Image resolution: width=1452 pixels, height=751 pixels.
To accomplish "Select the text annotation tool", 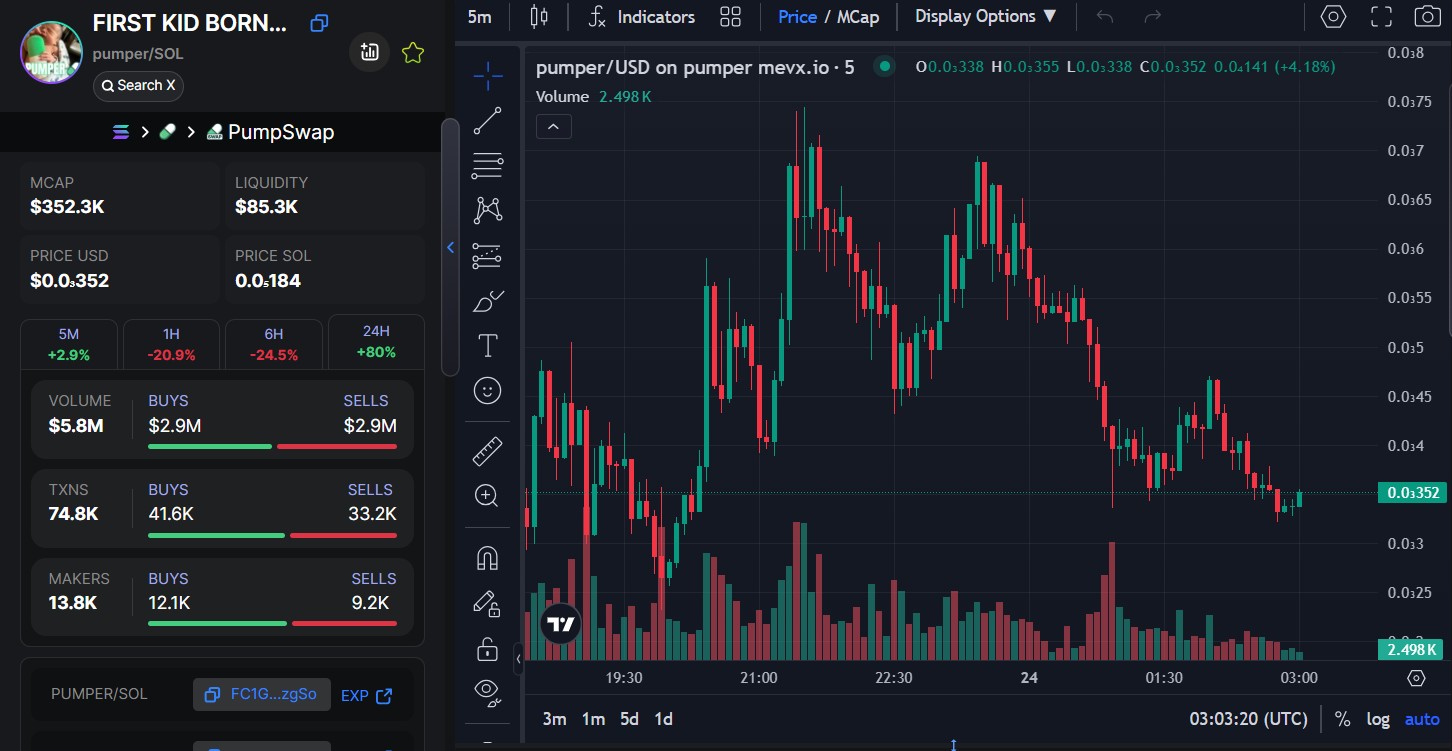I will [488, 346].
